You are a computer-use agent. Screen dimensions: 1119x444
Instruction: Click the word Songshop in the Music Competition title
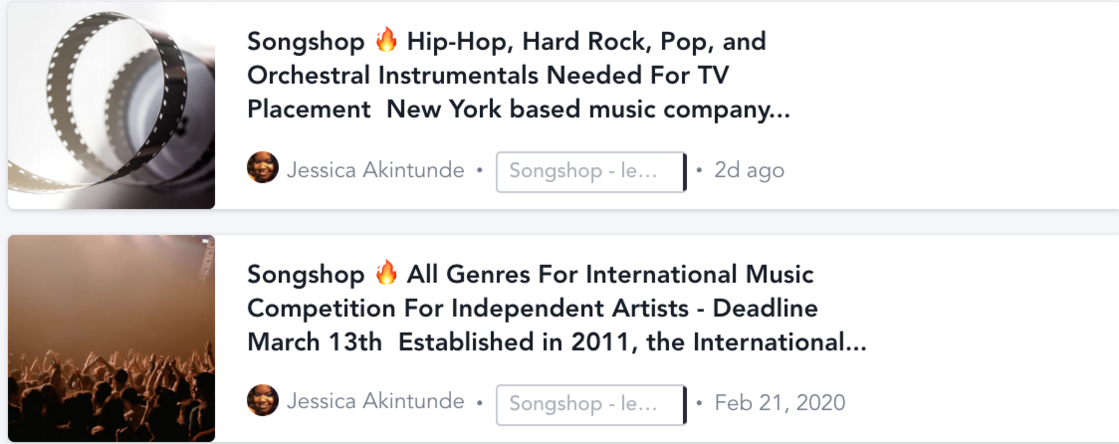[x=306, y=273]
